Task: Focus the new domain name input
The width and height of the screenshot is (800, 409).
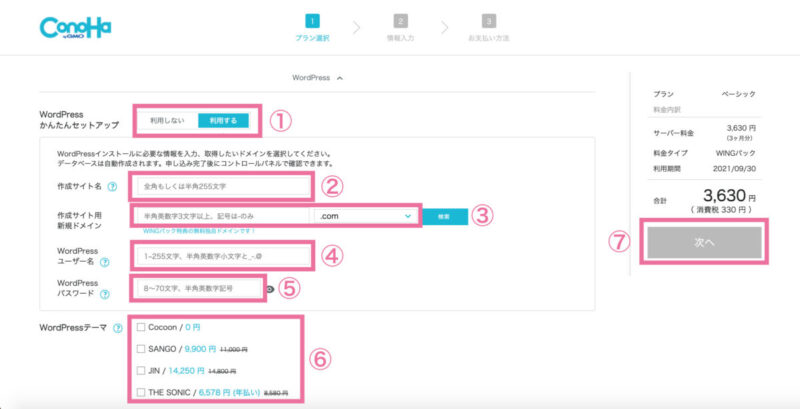Action: point(222,216)
